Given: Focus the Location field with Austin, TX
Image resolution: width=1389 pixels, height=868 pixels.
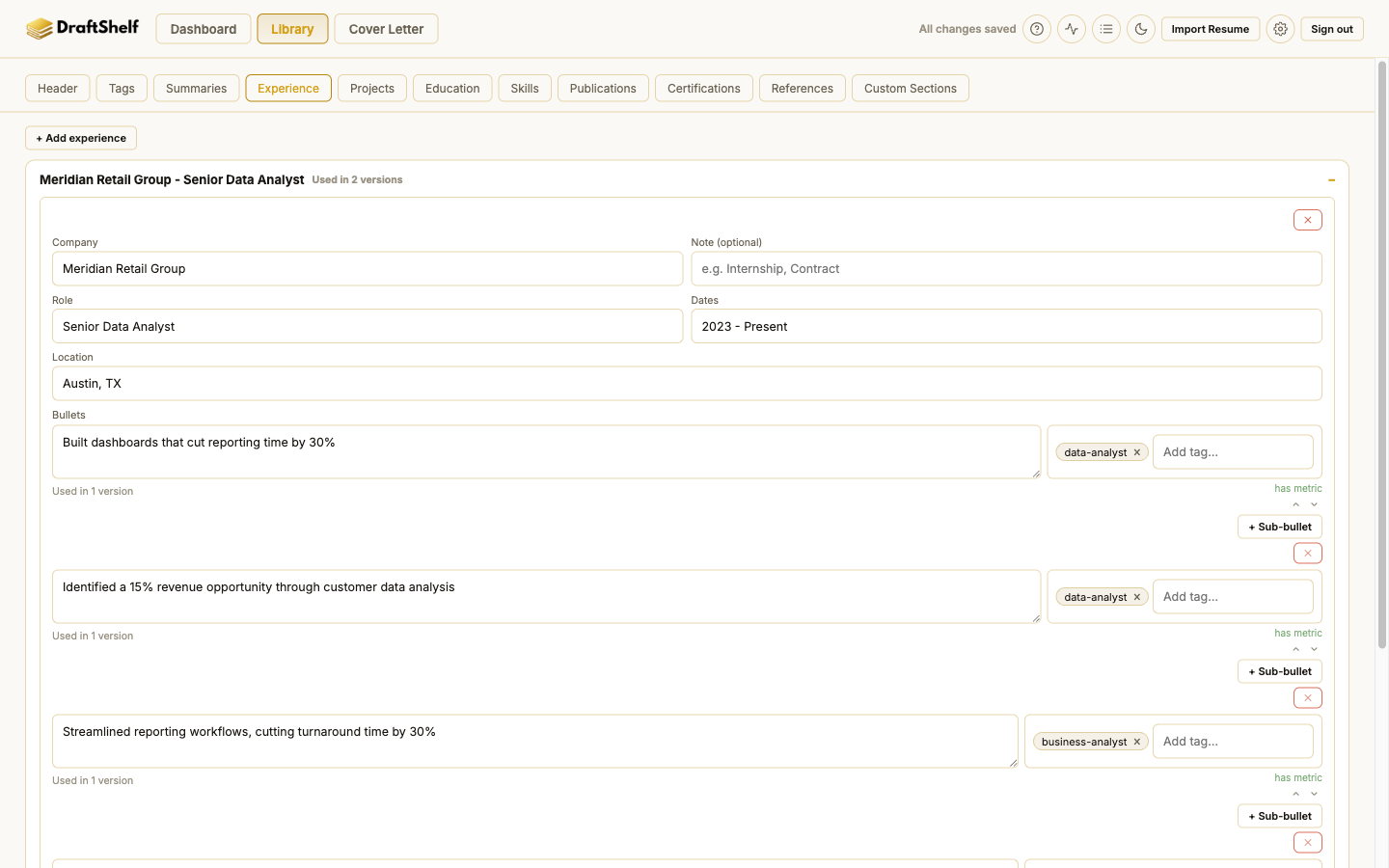Looking at the screenshot, I should pos(687,384).
